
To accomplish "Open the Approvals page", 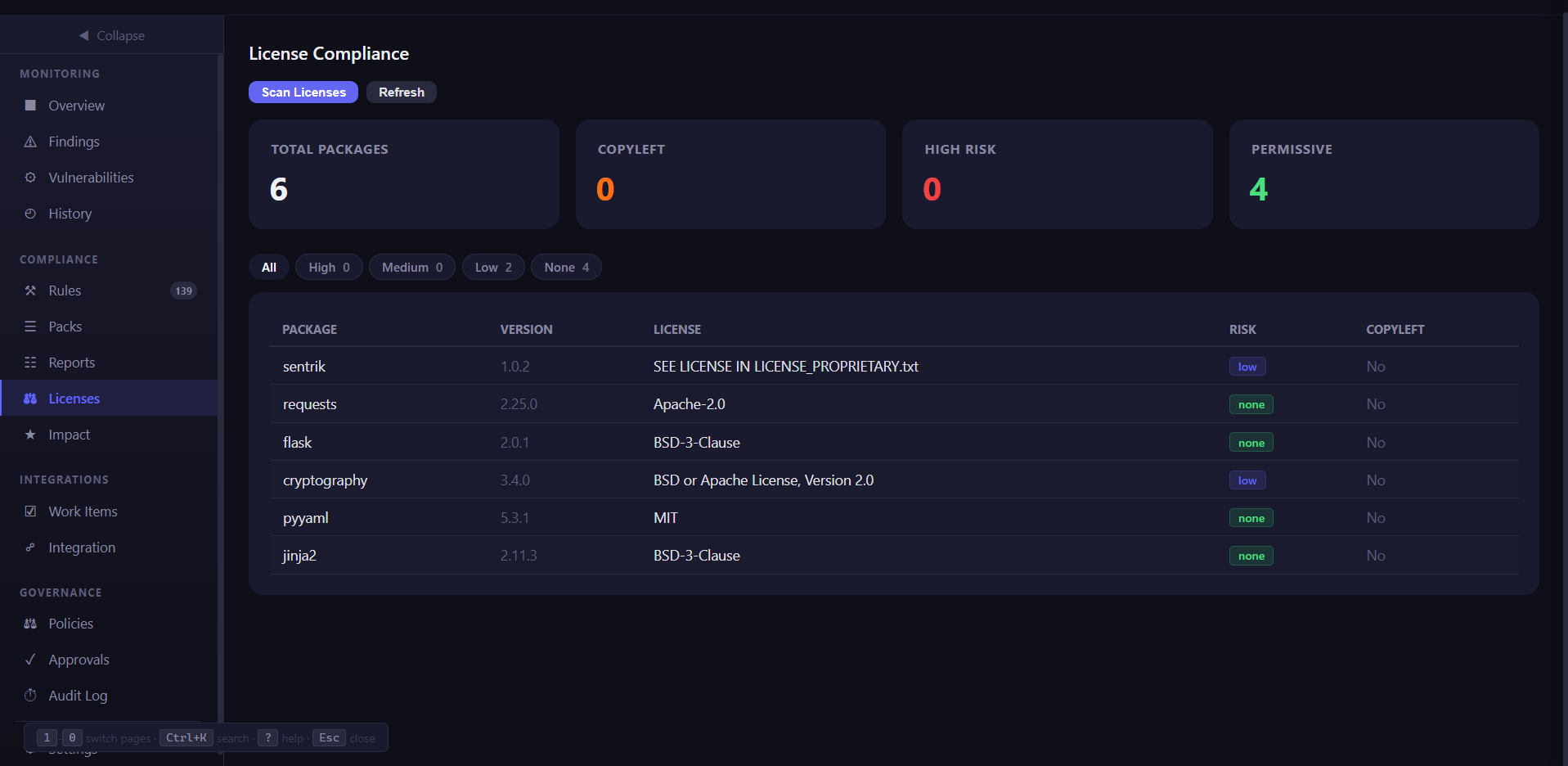I will tap(109, 660).
